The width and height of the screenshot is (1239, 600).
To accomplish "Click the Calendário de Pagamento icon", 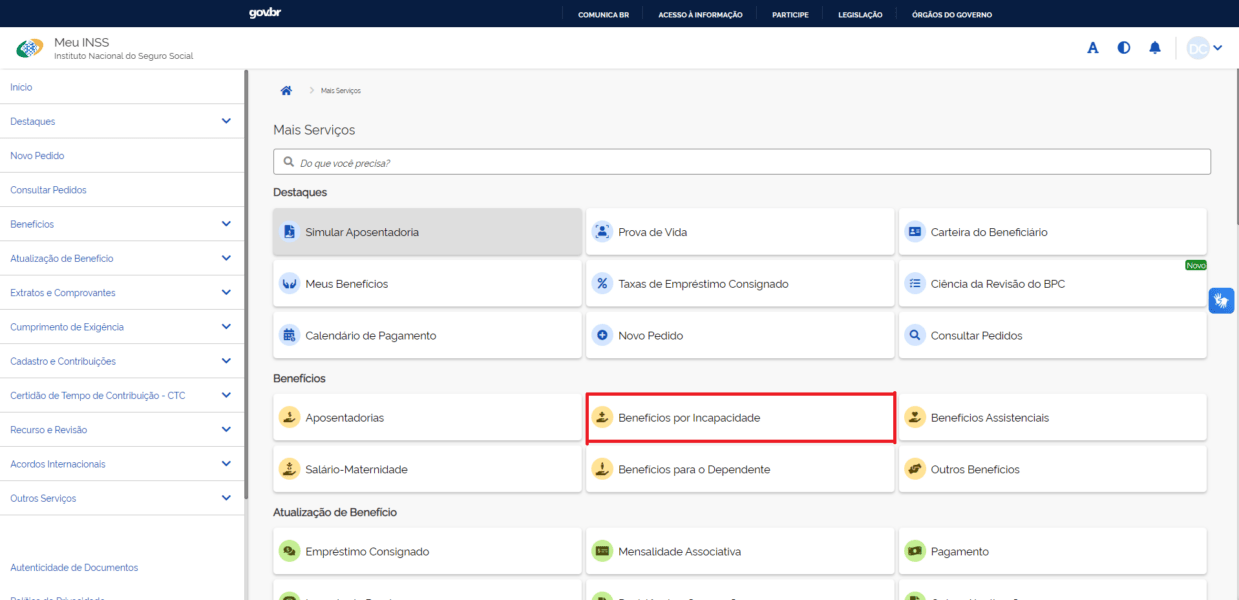I will (289, 336).
